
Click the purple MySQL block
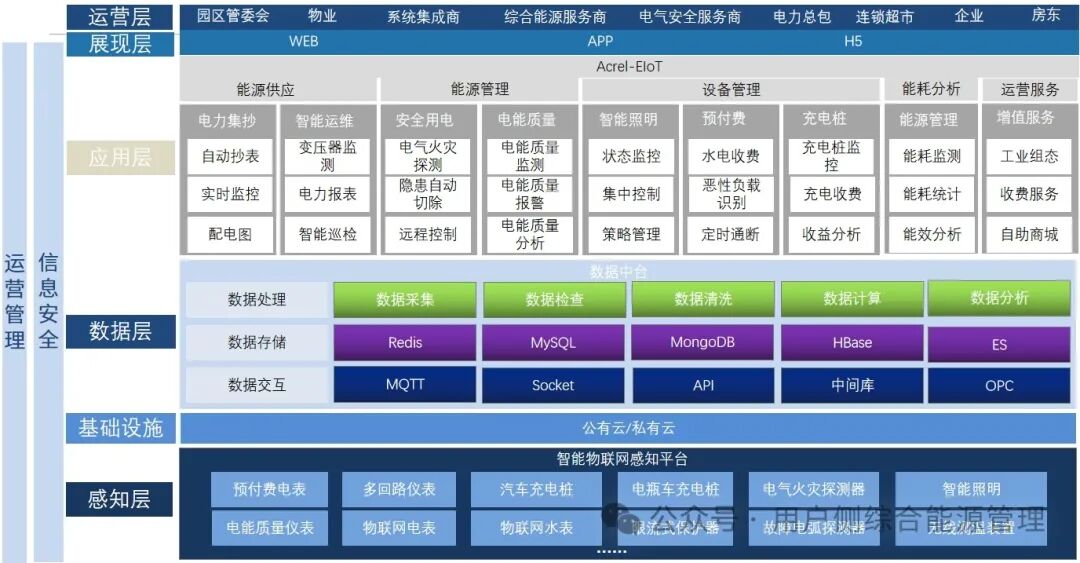coord(553,342)
